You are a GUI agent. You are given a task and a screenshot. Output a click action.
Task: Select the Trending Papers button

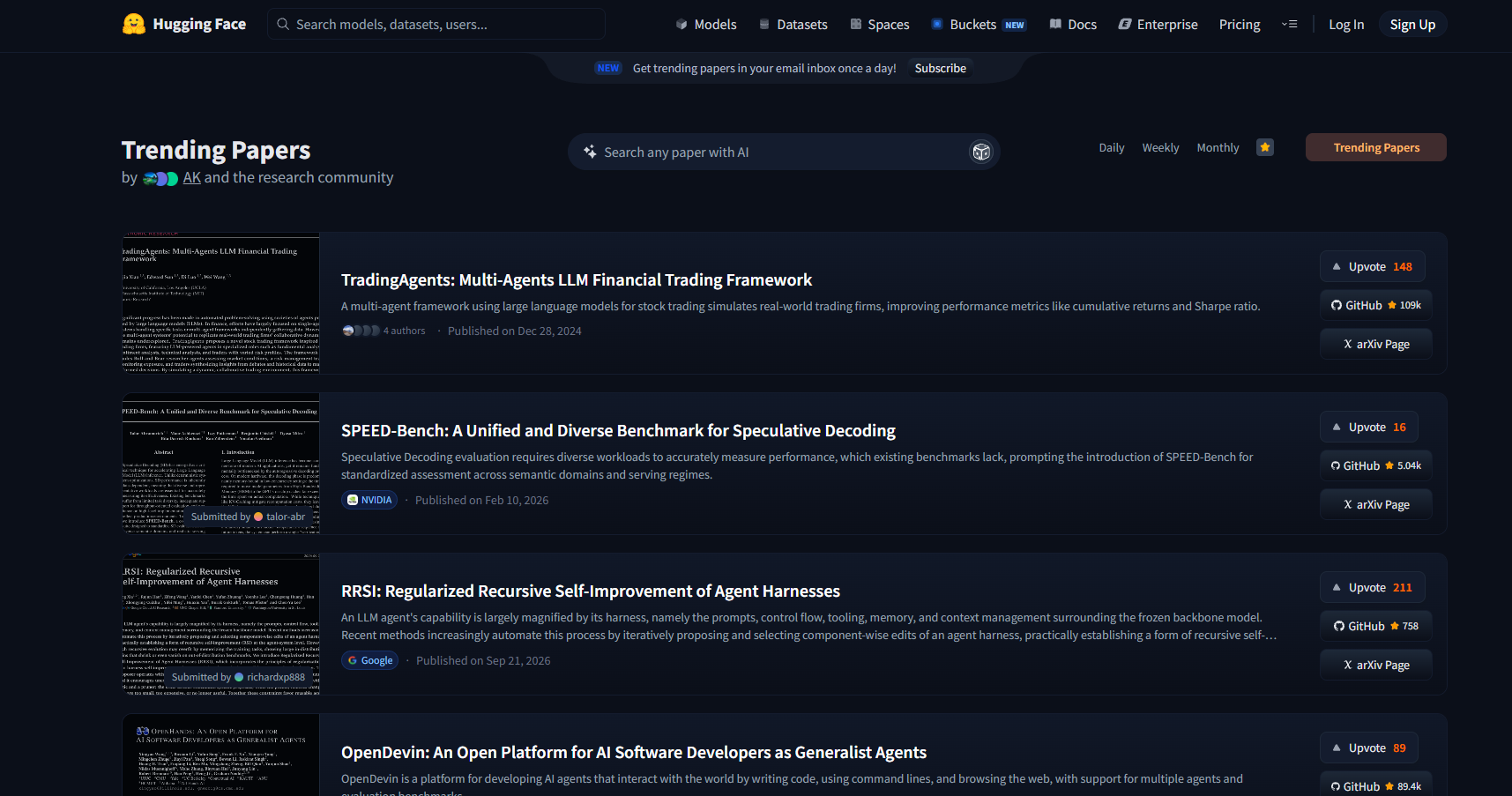[1375, 147]
